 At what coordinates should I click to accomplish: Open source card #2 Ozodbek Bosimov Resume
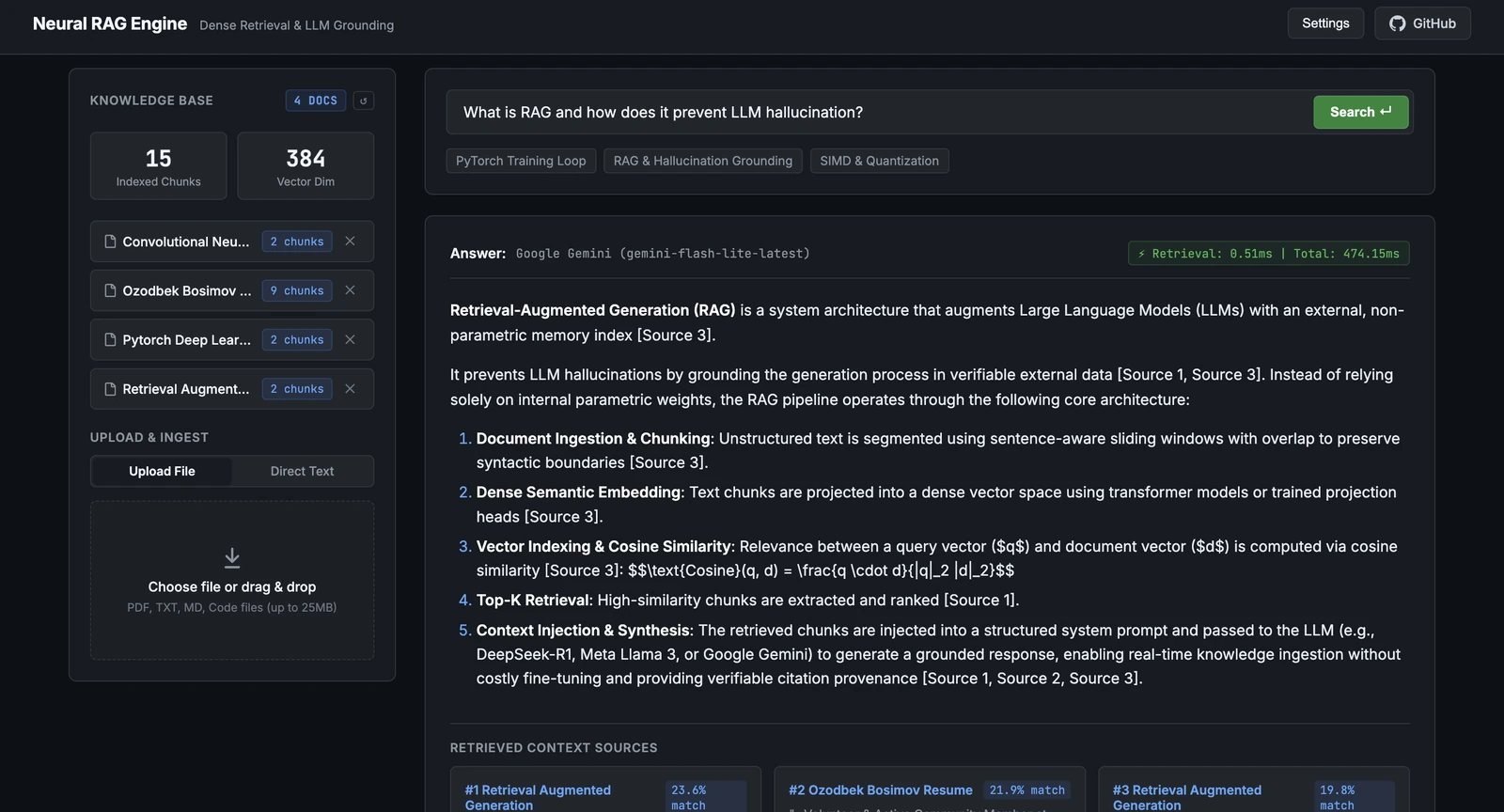[x=930, y=789]
